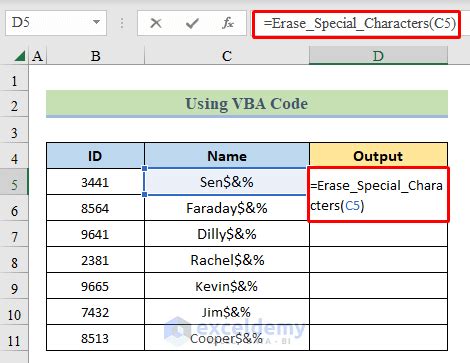The image size is (470, 363).
Task: Select empty Output cell in Jim row
Action: [x=378, y=312]
